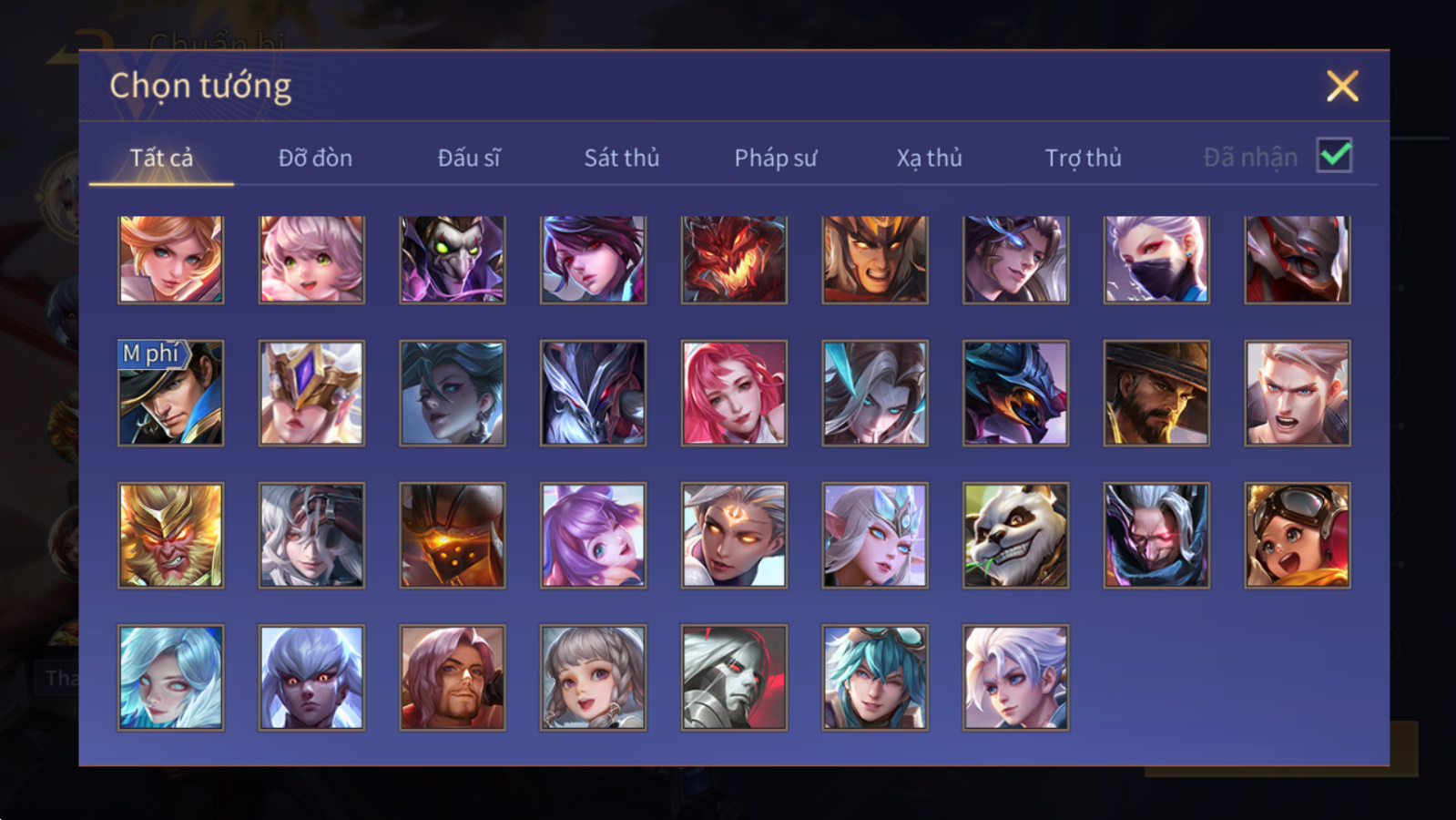1456x820 pixels.
Task: Open the Sát thủ tab
Action: click(x=621, y=158)
